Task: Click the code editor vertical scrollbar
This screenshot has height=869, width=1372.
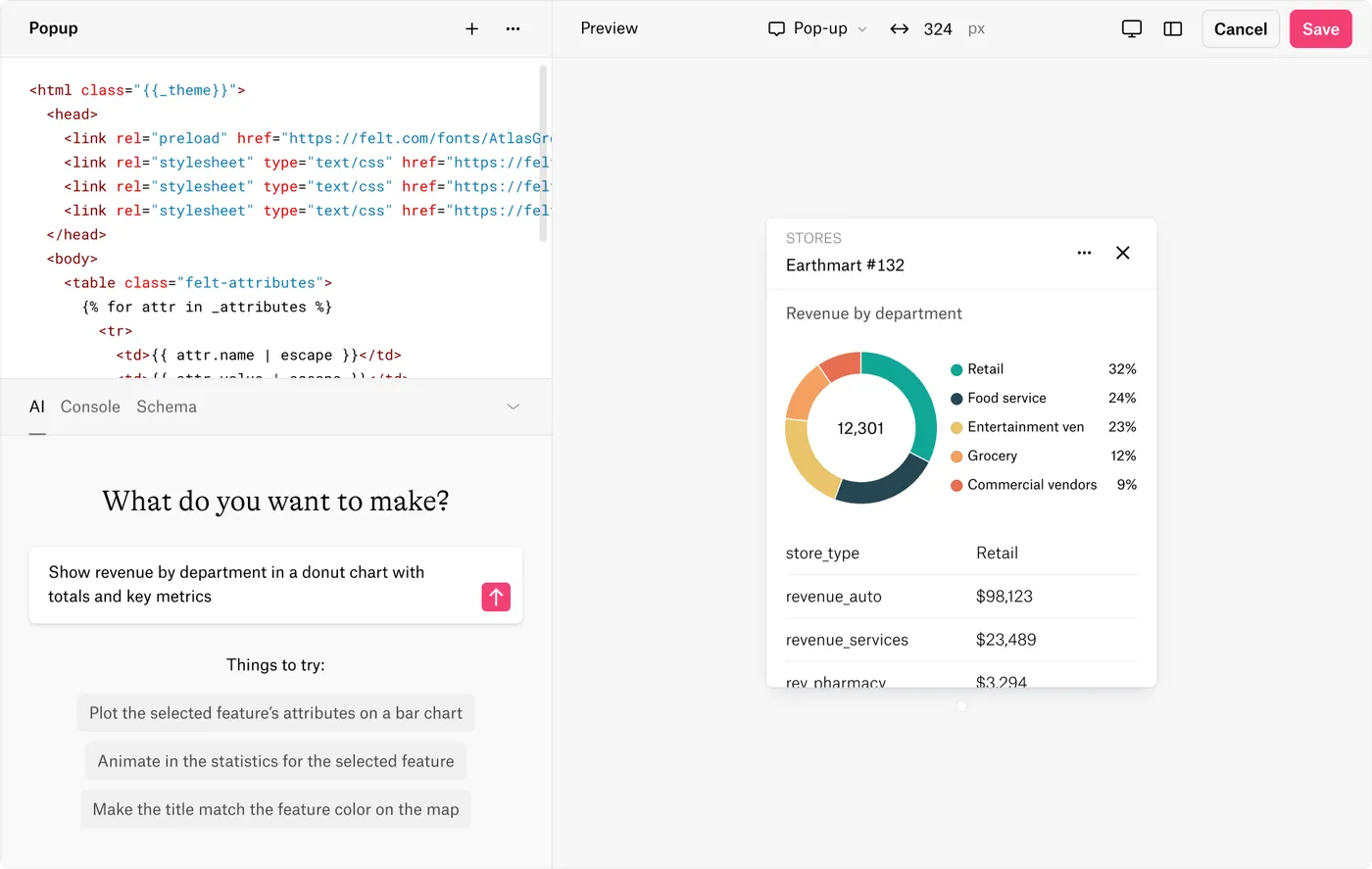Action: coord(543,153)
